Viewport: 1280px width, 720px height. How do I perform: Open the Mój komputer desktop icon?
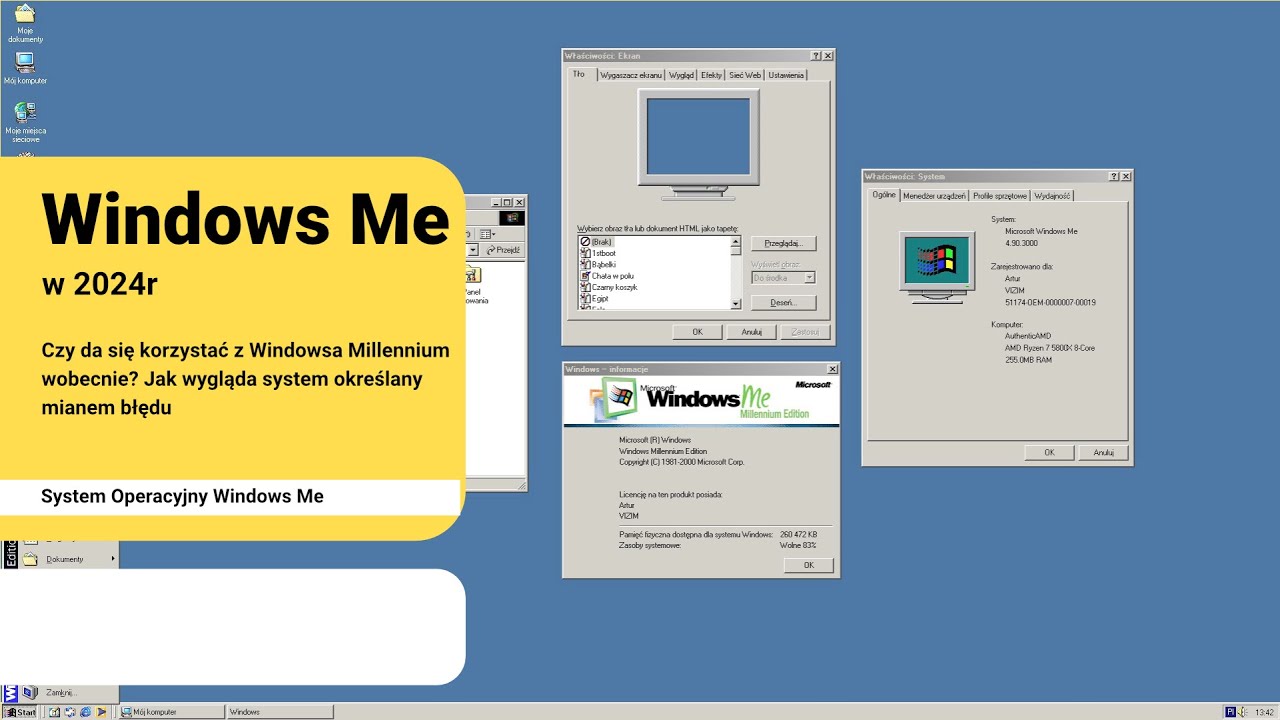point(25,68)
